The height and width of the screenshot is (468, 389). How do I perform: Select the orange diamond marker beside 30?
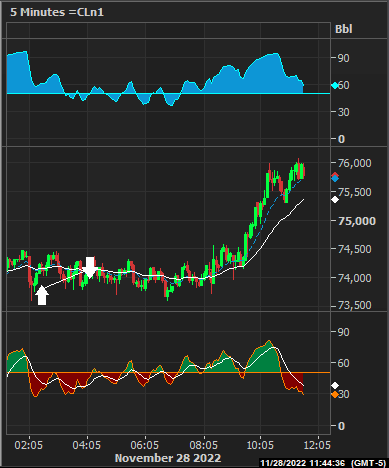[335, 395]
